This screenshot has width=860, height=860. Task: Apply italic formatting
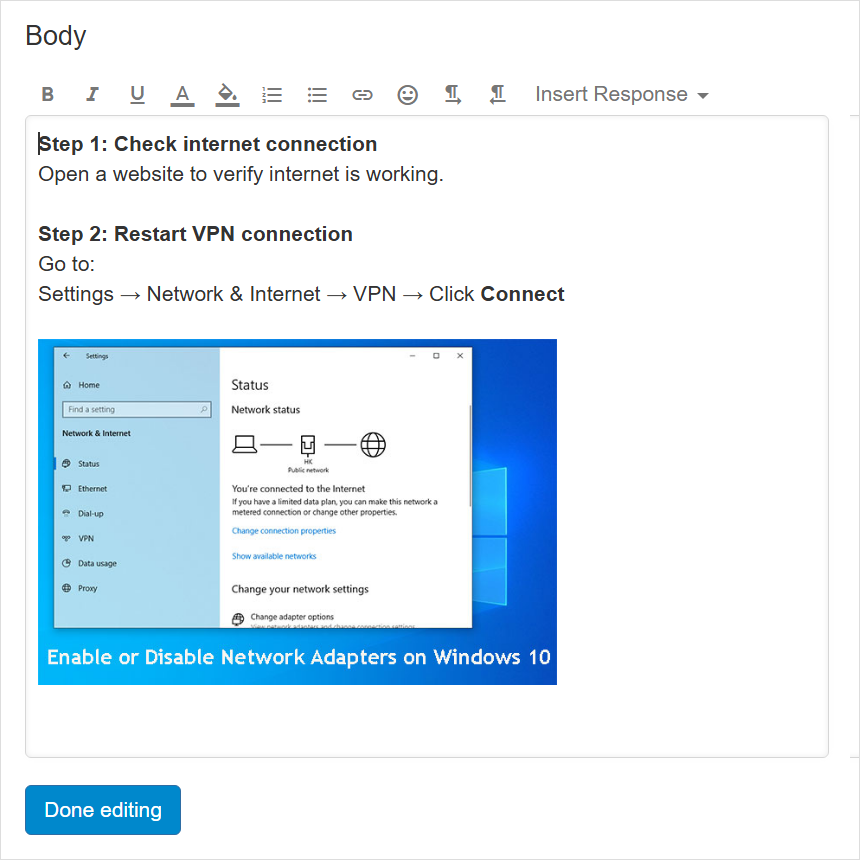click(x=92, y=94)
